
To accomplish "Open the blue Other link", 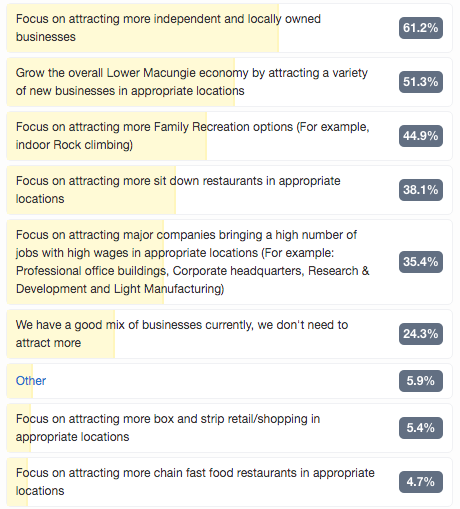I will click(x=31, y=381).
